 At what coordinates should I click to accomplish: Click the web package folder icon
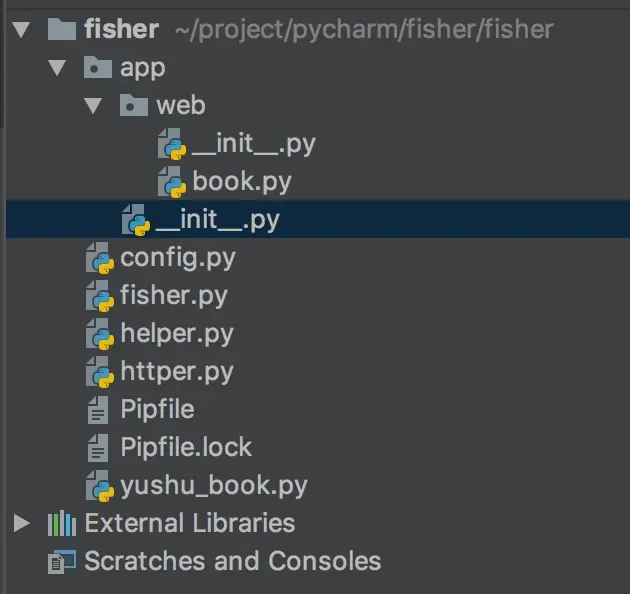(133, 106)
